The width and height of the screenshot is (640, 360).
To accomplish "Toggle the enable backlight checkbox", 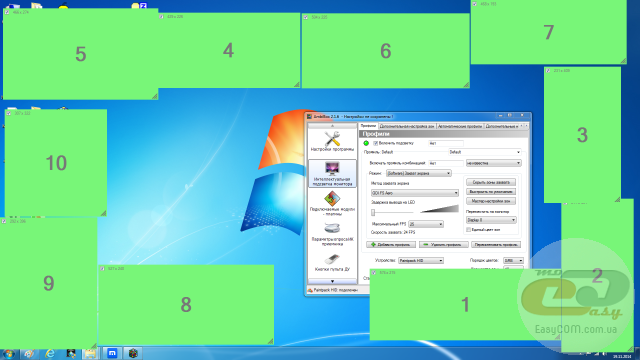I will (x=376, y=143).
